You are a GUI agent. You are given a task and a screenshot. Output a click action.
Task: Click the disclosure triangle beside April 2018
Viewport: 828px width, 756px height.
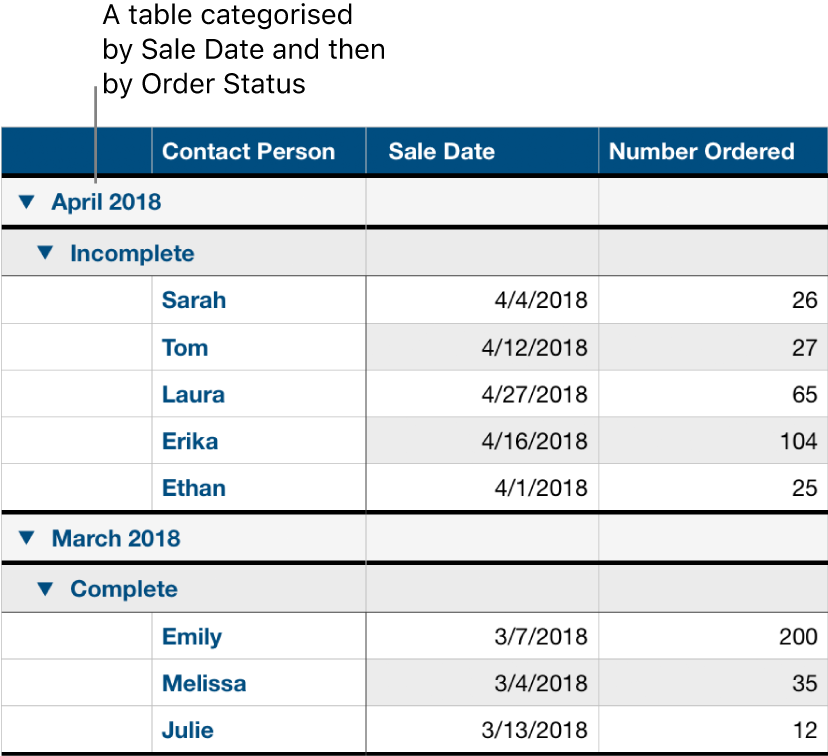(28, 201)
